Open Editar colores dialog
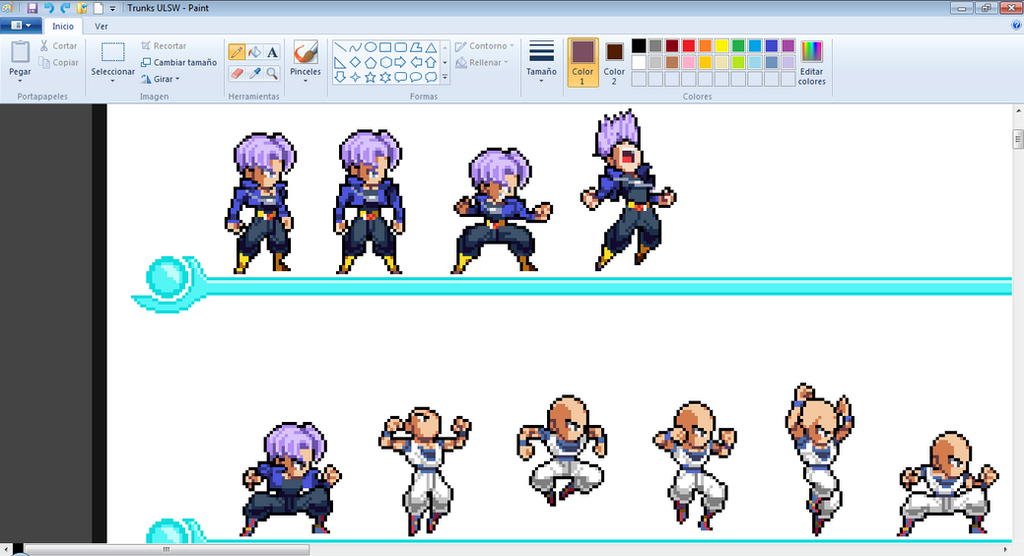The image size is (1024, 556). 812,63
